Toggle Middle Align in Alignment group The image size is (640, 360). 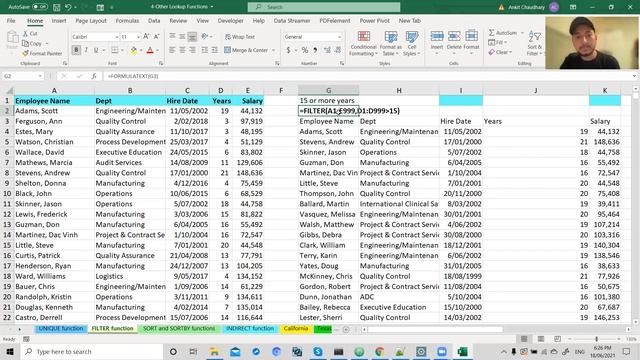pyautogui.click(x=182, y=37)
